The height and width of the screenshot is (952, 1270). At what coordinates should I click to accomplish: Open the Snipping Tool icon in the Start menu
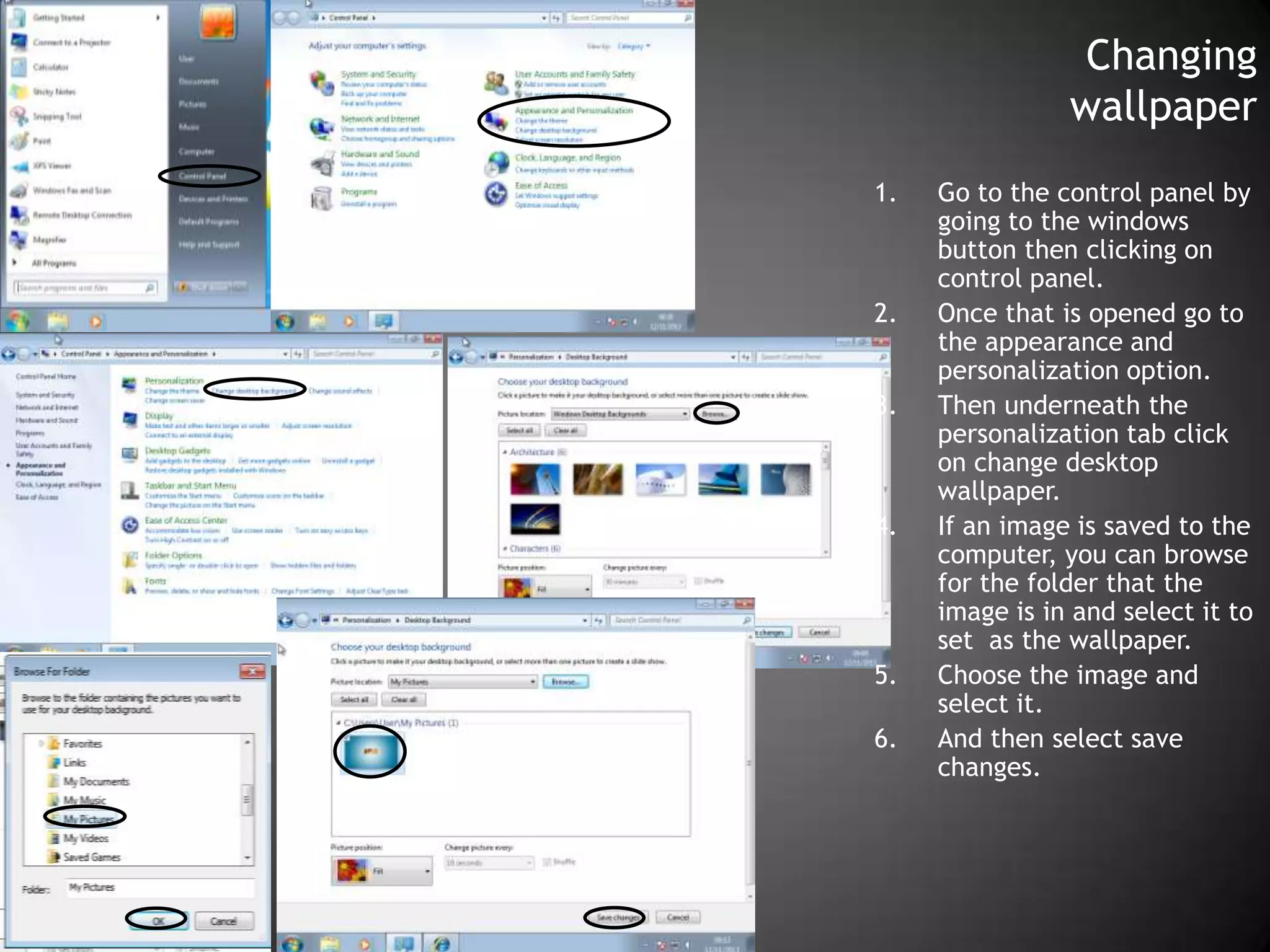[x=20, y=116]
